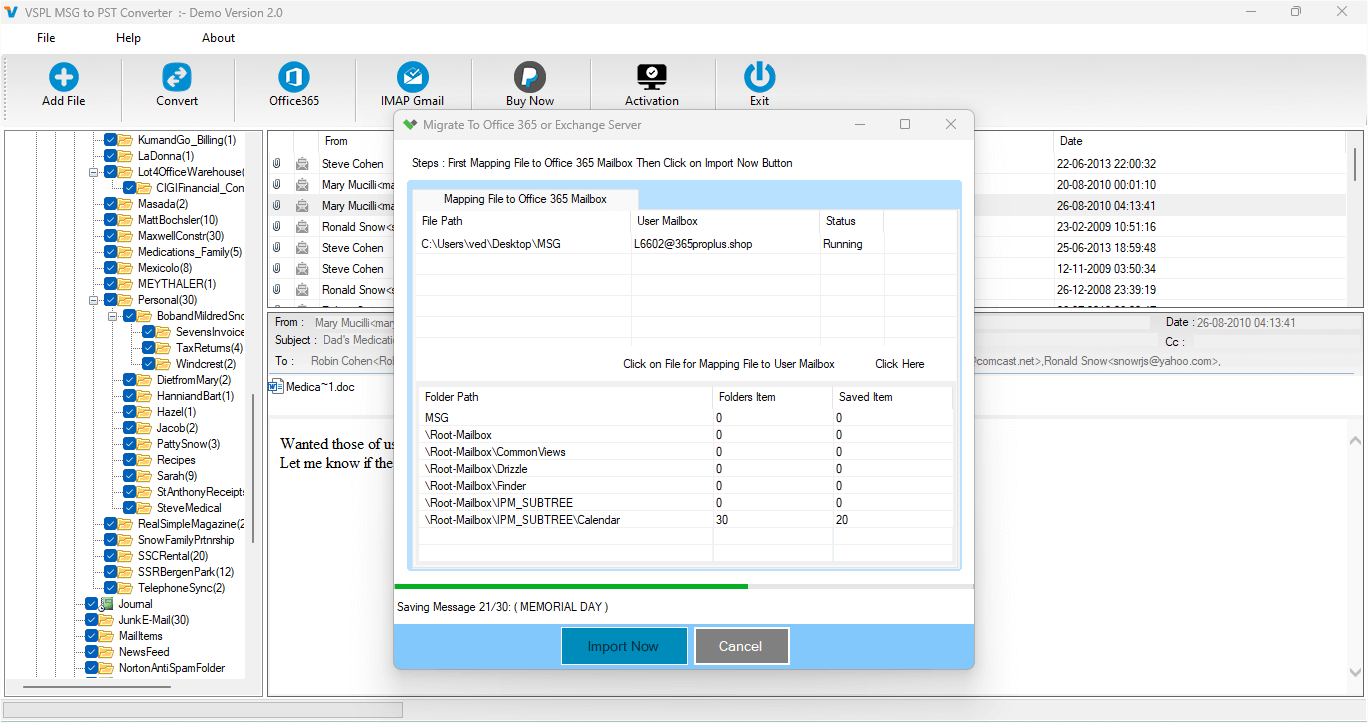Viewport: 1368px width, 723px height.
Task: Click the folder tree vertical scrollbar thumb
Action: click(254, 468)
